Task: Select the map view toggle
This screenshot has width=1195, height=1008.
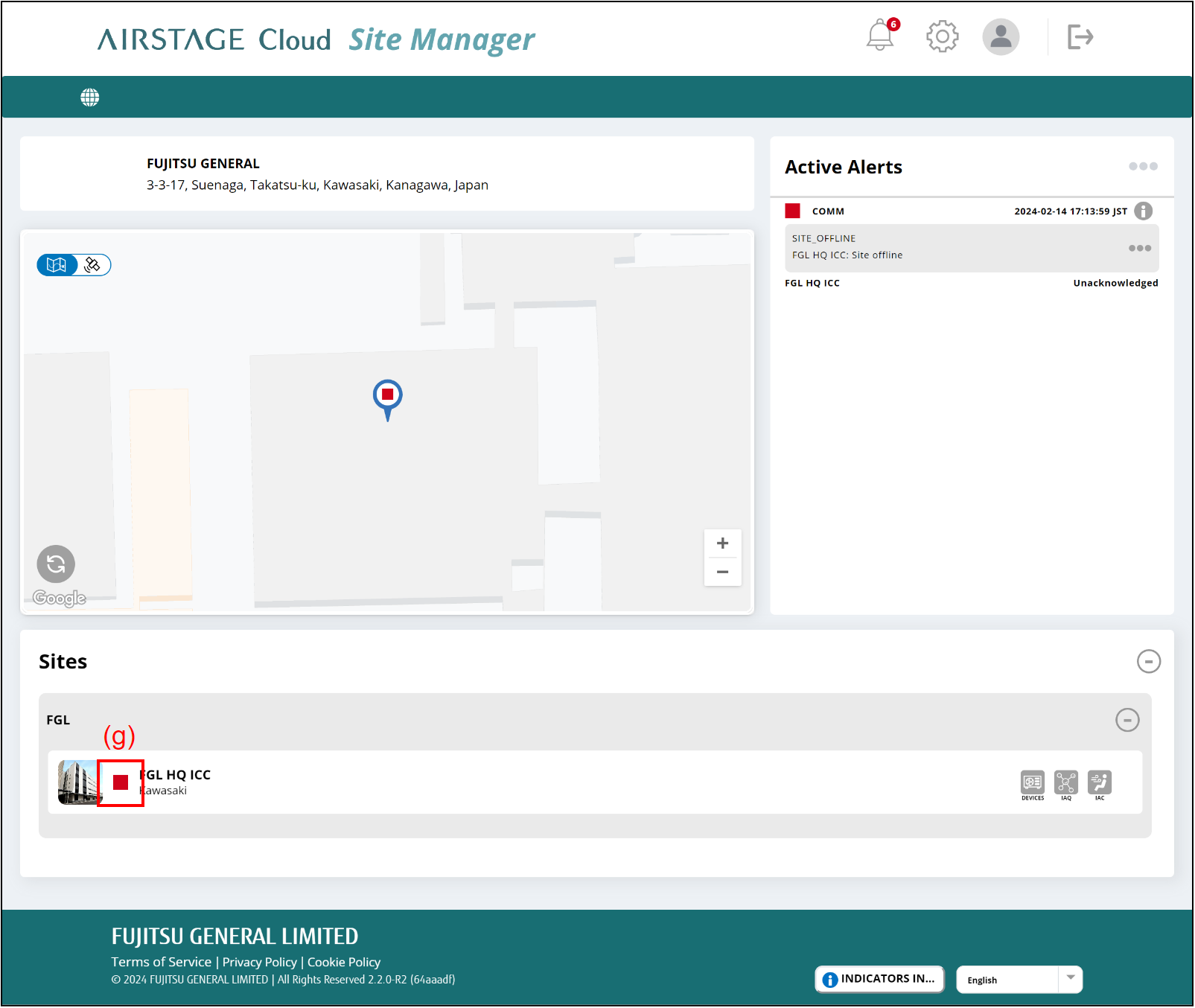Action: tap(57, 264)
